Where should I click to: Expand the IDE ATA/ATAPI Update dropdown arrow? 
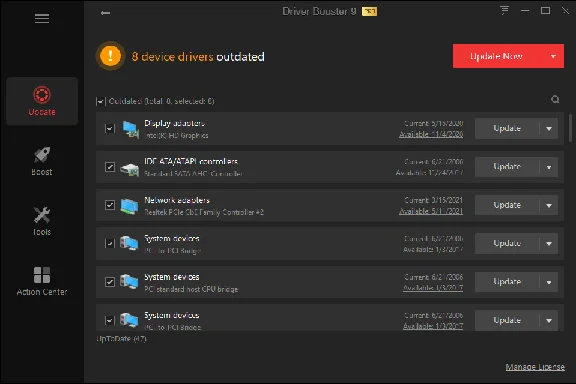point(549,167)
